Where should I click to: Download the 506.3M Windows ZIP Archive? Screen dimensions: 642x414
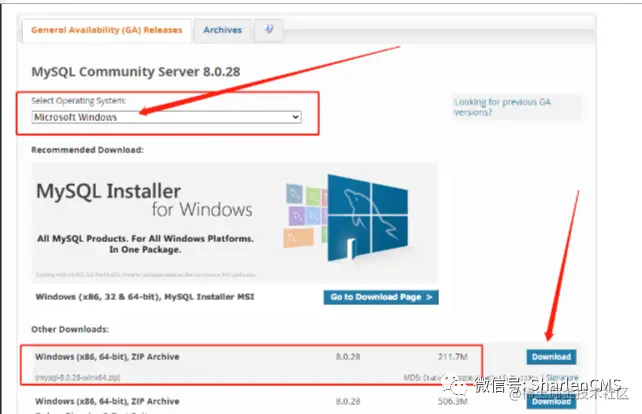click(x=551, y=402)
